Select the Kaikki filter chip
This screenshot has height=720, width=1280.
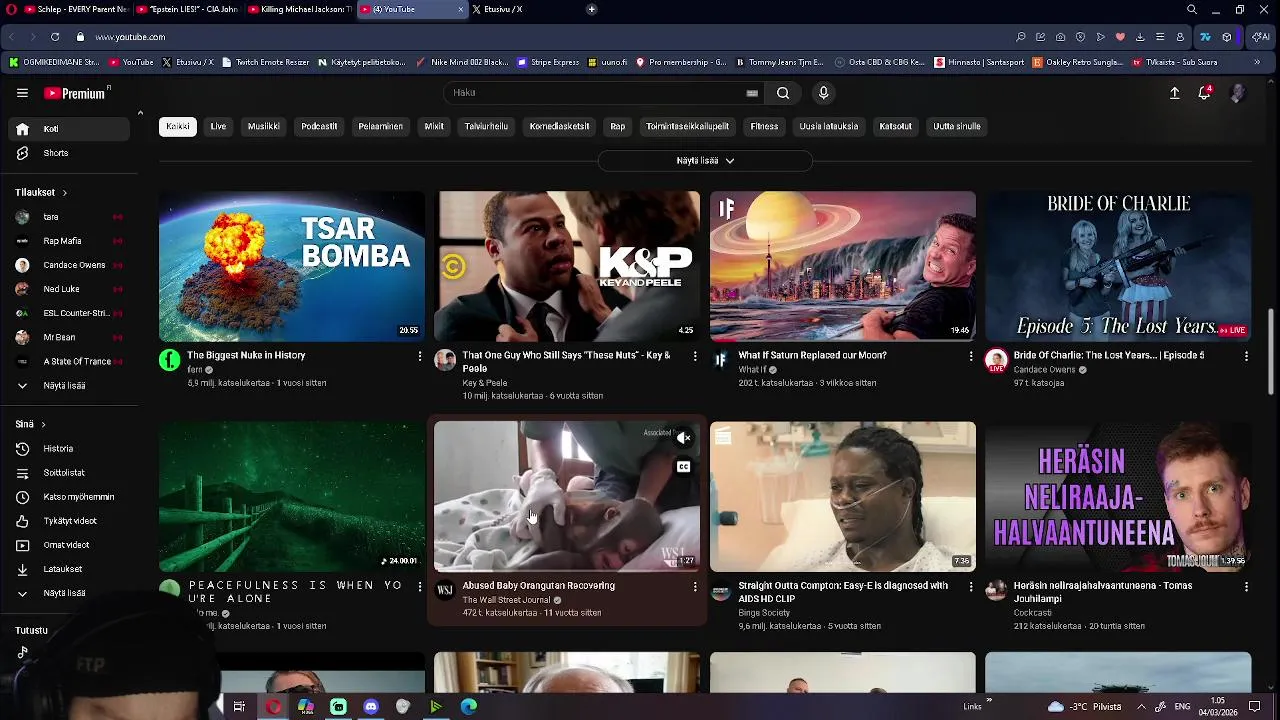tap(178, 127)
